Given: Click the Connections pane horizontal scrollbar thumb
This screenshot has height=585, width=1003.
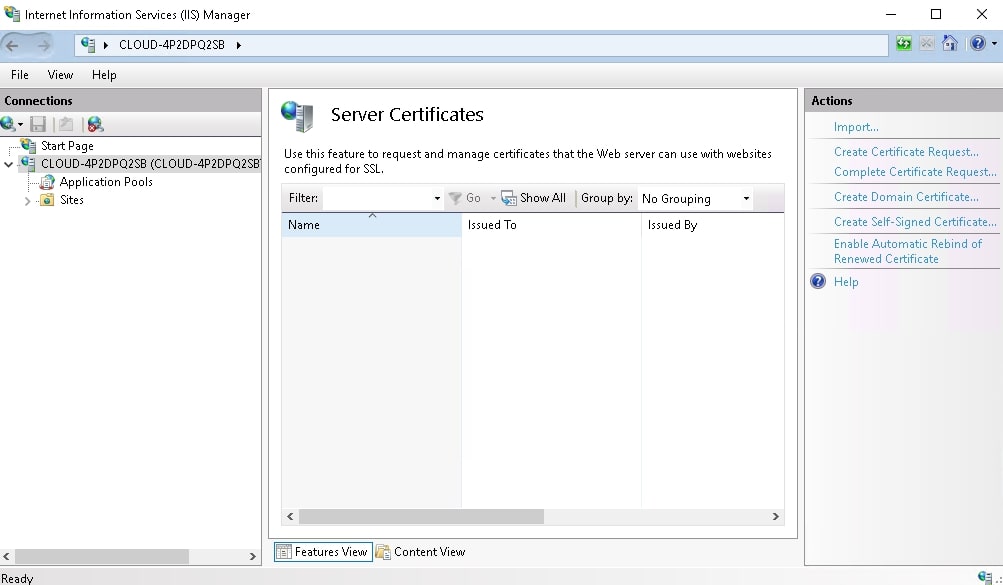Looking at the screenshot, I should coord(102,557).
